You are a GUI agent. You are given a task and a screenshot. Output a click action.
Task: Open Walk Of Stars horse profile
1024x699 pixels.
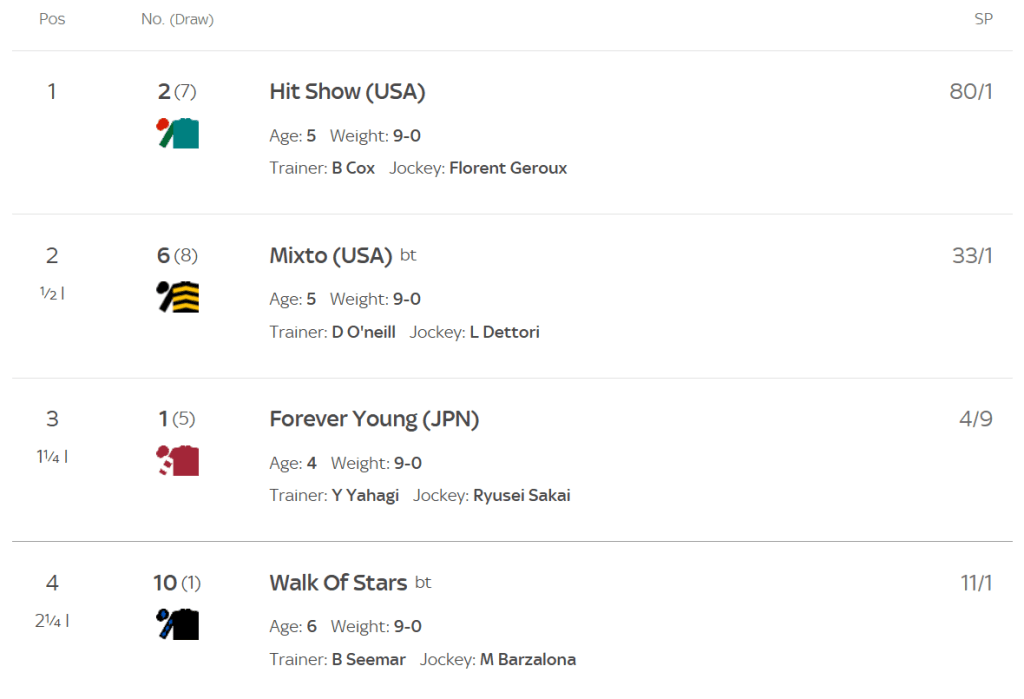pyautogui.click(x=338, y=583)
